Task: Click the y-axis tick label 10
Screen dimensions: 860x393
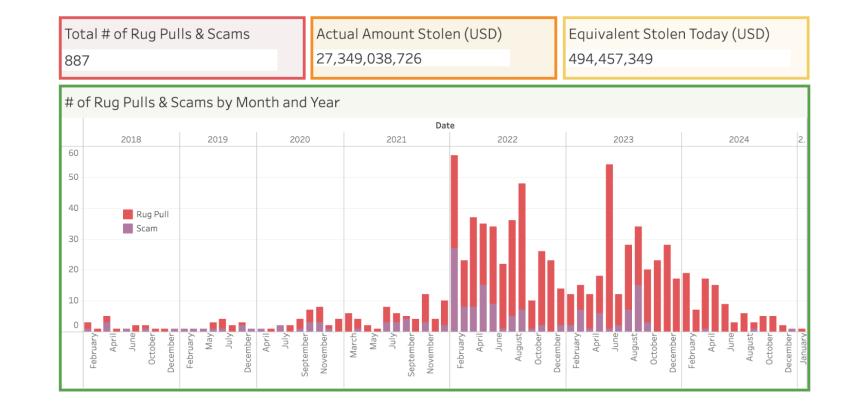Action: pos(73,300)
